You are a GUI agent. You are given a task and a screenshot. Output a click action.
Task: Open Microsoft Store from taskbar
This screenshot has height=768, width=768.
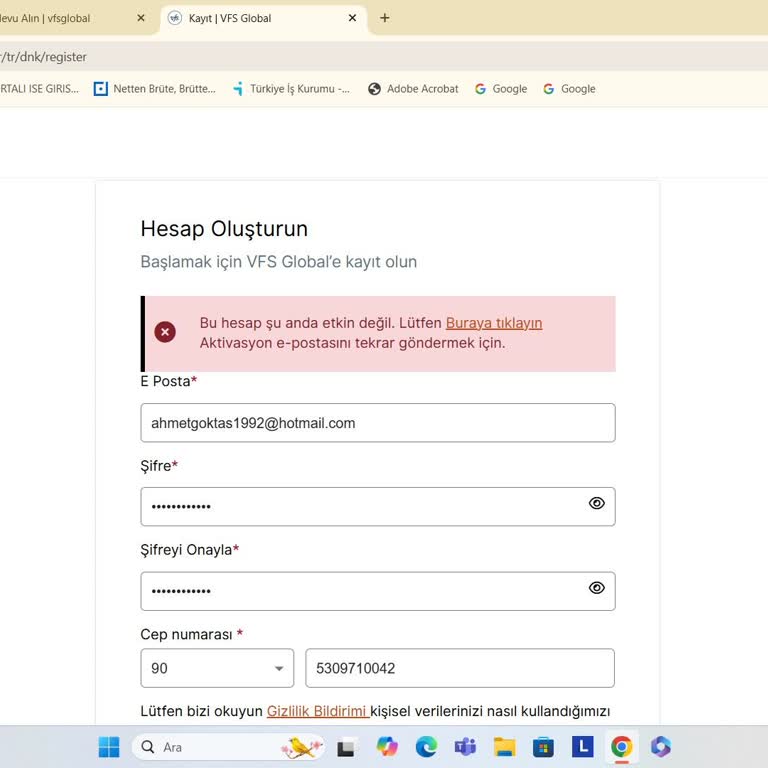[544, 747]
